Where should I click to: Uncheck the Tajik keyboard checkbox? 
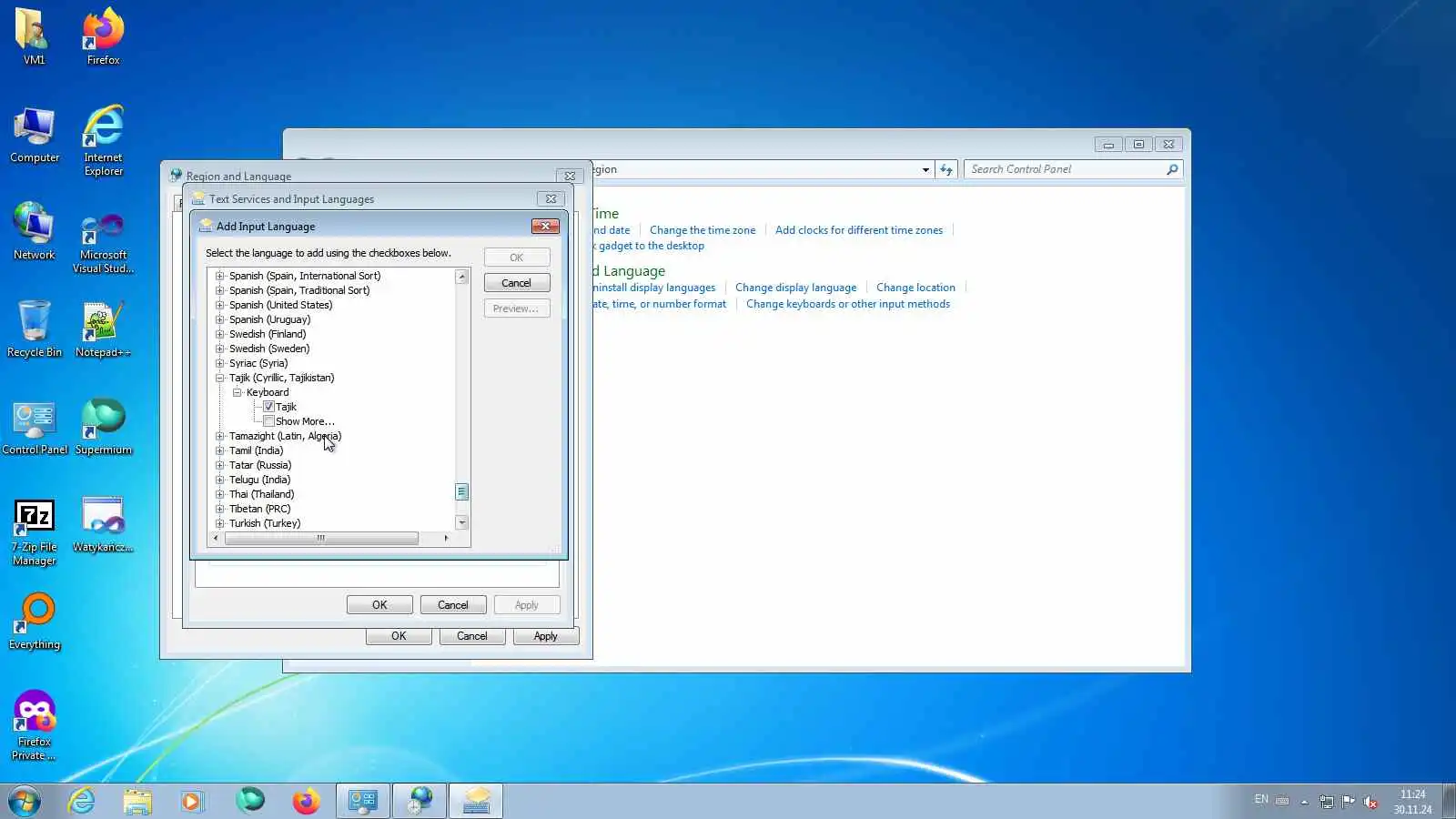tap(268, 407)
